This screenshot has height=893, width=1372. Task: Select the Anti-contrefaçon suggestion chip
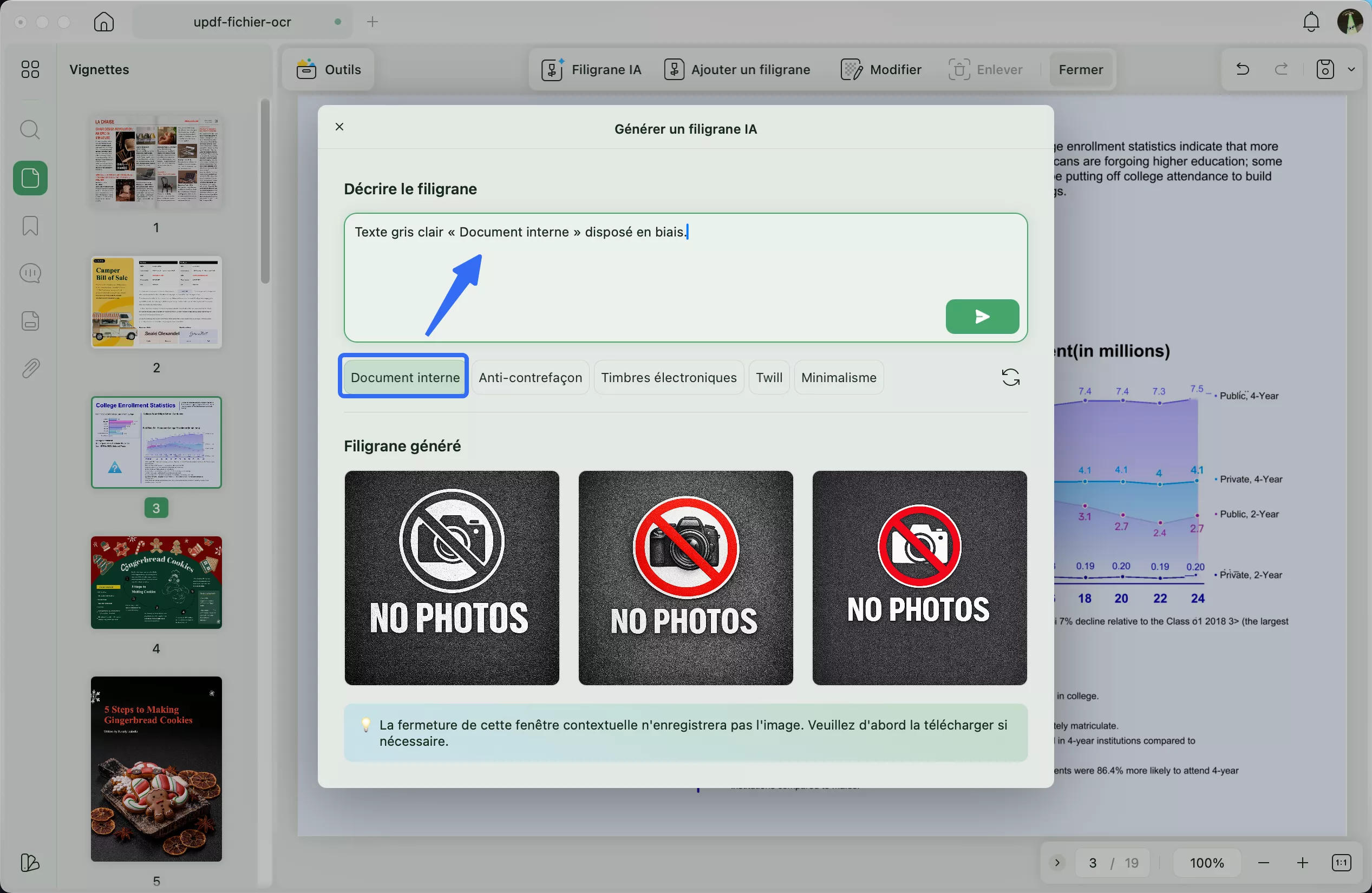(x=530, y=377)
